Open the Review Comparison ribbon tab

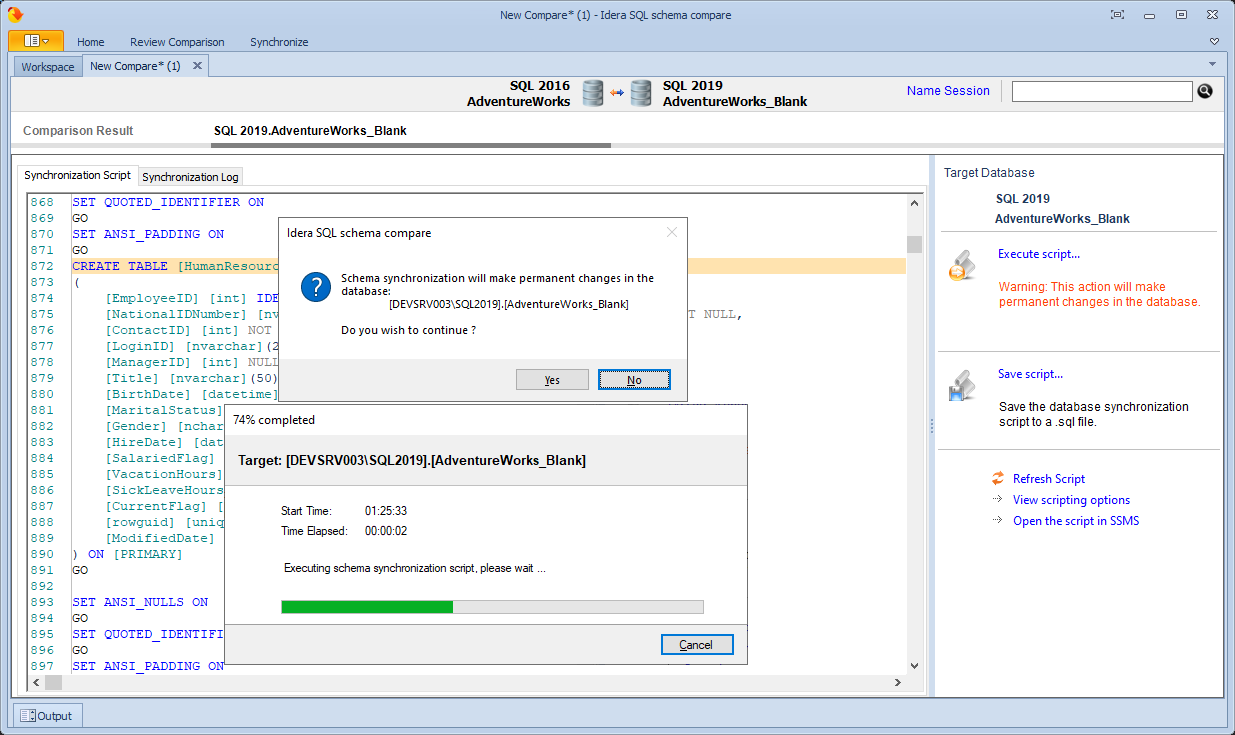click(177, 42)
